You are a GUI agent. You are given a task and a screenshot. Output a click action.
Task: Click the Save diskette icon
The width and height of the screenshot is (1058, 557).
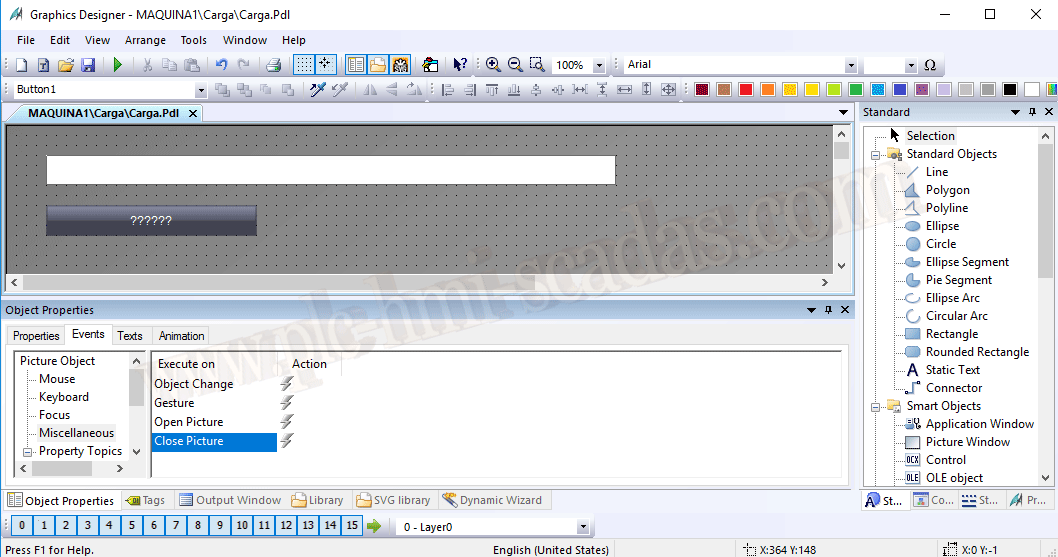(x=88, y=65)
